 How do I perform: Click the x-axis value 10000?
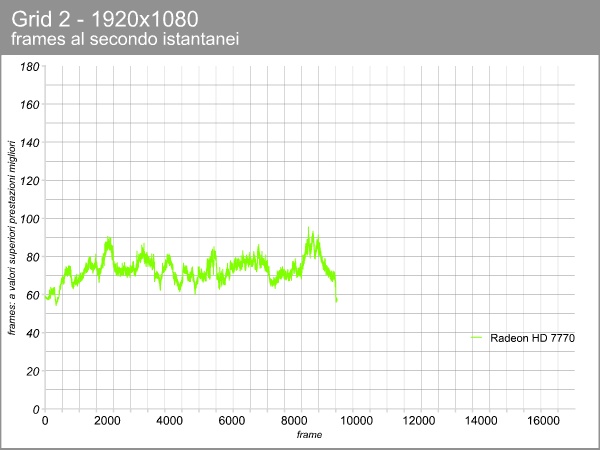[x=356, y=421]
